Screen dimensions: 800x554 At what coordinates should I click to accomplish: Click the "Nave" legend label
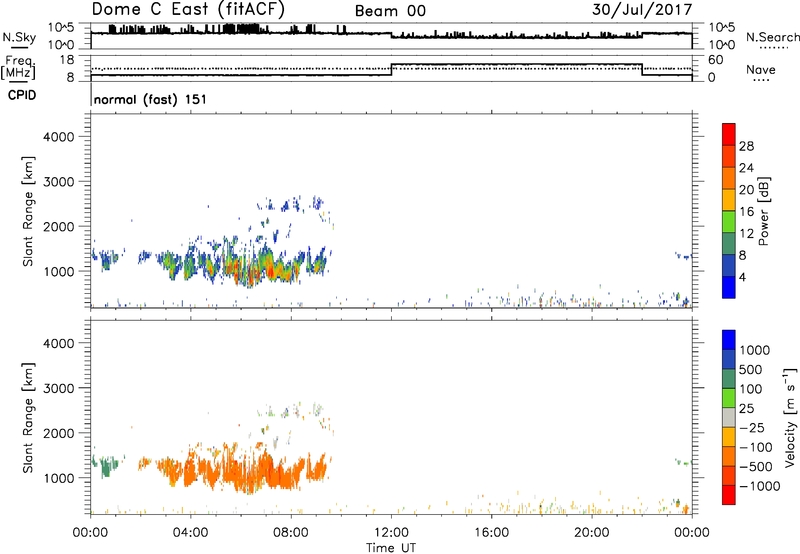761,69
